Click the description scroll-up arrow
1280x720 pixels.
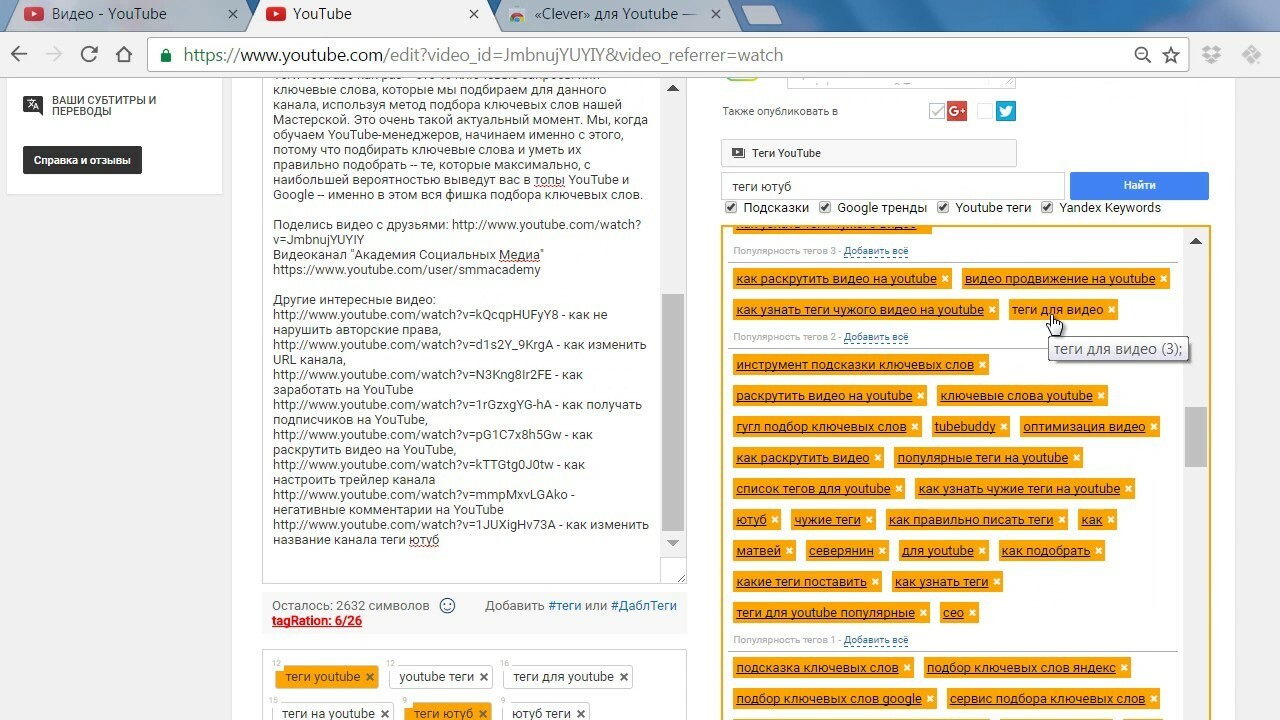673,89
